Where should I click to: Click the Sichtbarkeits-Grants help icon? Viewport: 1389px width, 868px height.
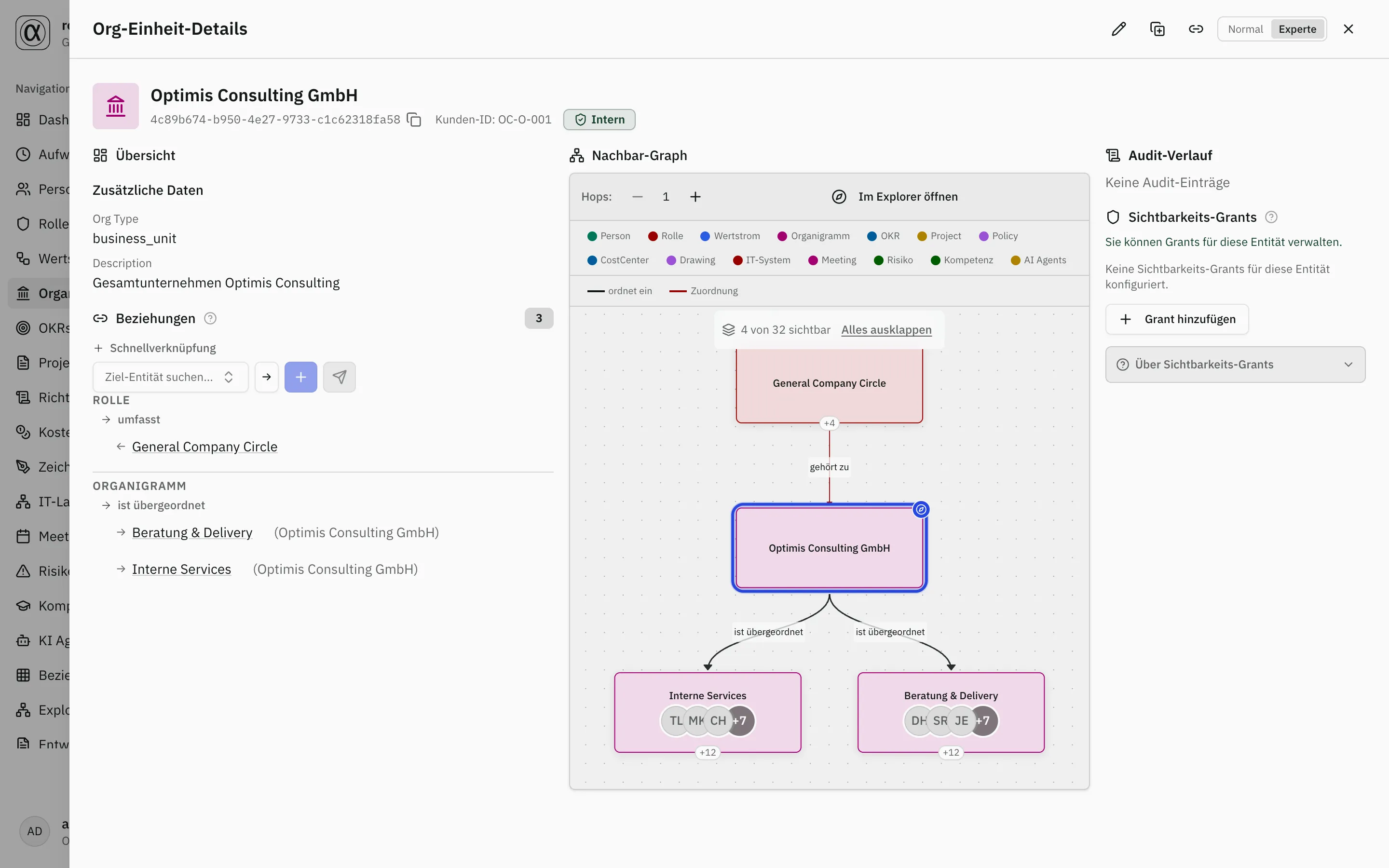(x=1271, y=217)
